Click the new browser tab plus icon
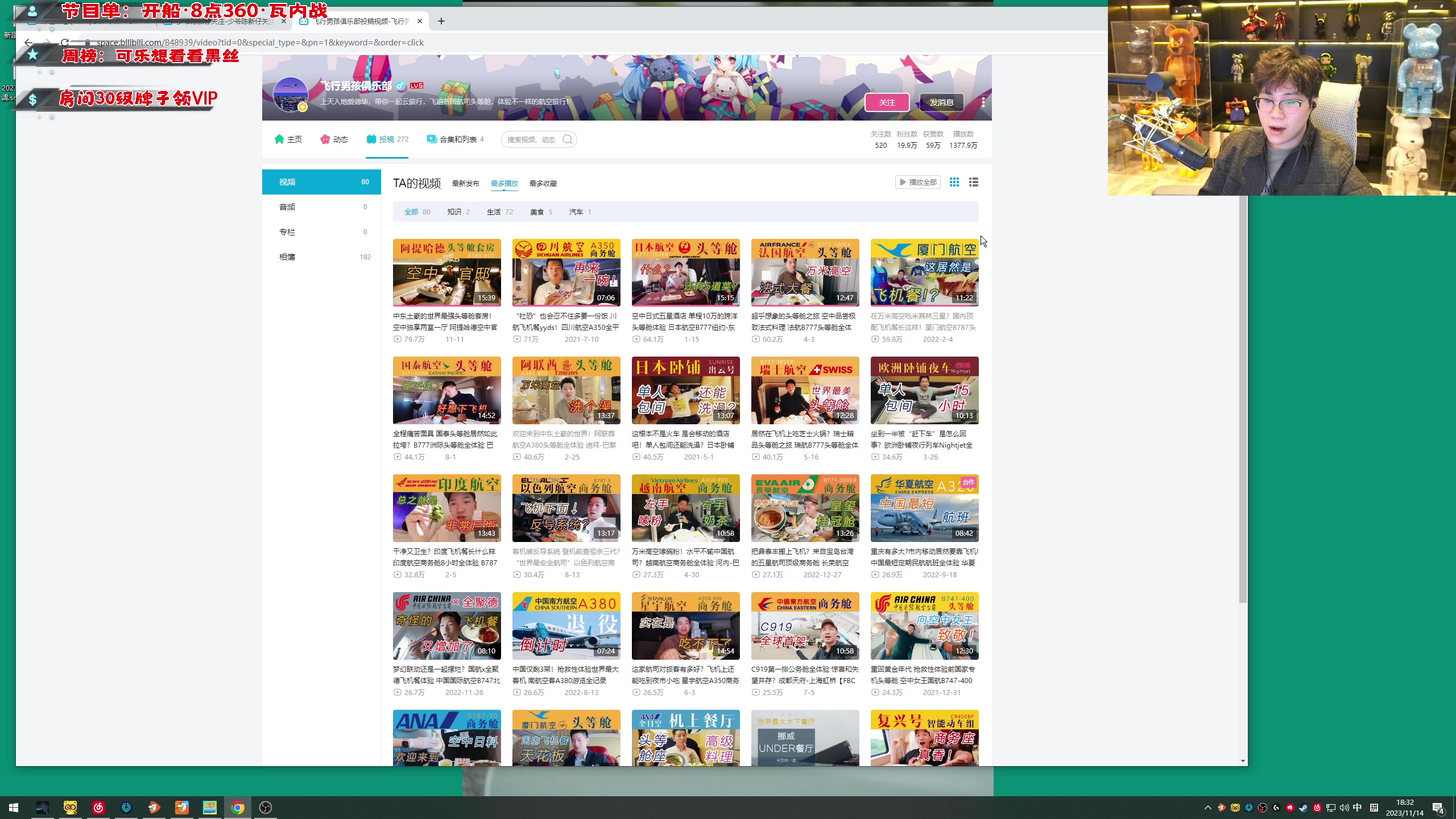Viewport: 1456px width, 819px height. 441,21
